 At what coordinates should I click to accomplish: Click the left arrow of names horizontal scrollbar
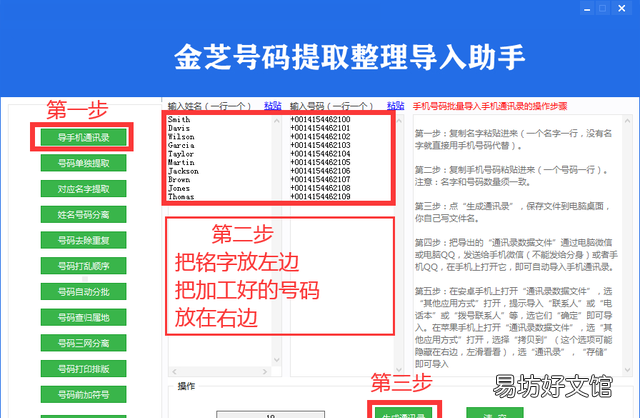click(174, 371)
